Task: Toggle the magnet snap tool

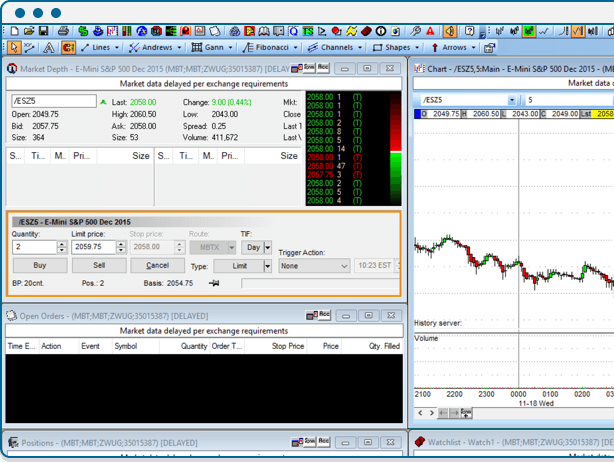Action: pos(68,47)
